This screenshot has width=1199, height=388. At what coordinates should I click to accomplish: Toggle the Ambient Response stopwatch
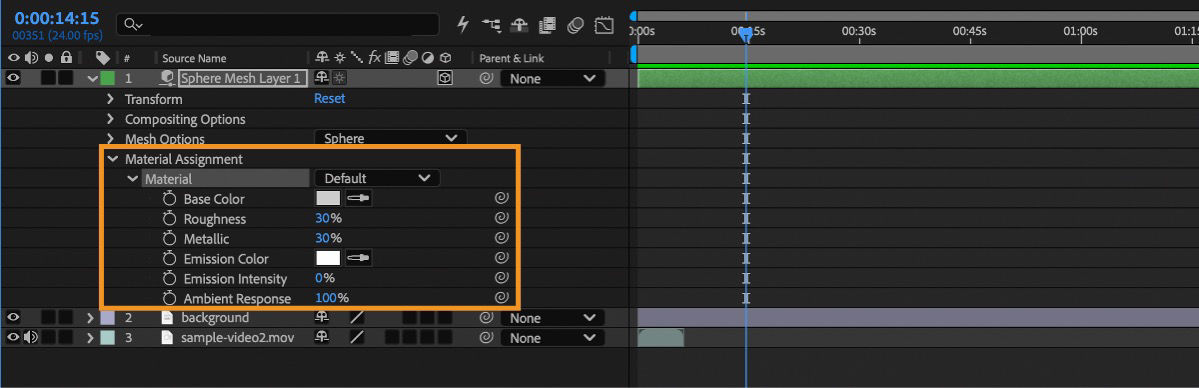[170, 298]
